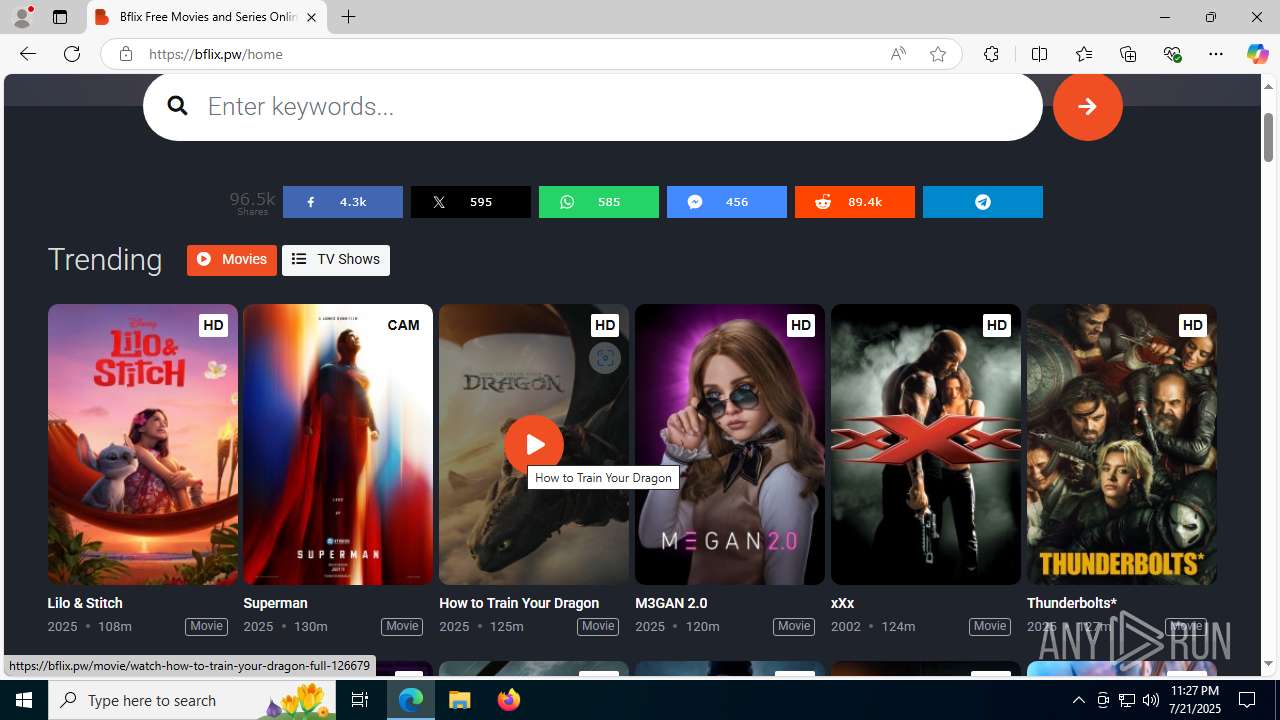Show hidden system tray icons
The width and height of the screenshot is (1280, 720).
click(x=1078, y=700)
